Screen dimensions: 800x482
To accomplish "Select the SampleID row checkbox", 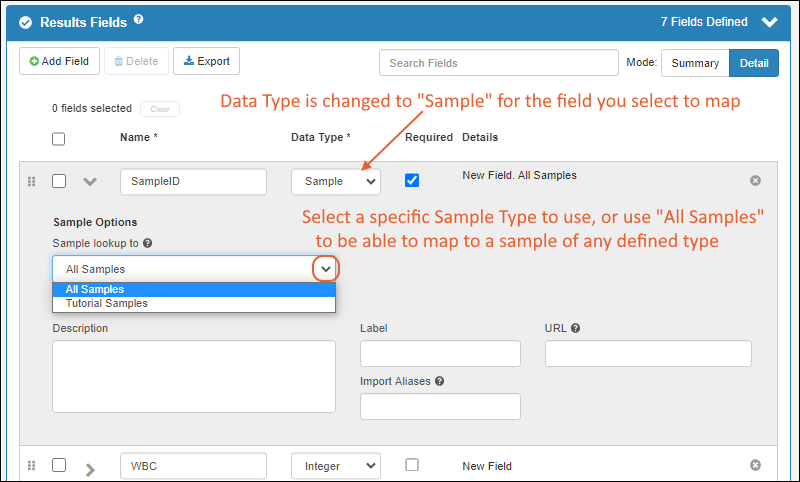I will (59, 181).
